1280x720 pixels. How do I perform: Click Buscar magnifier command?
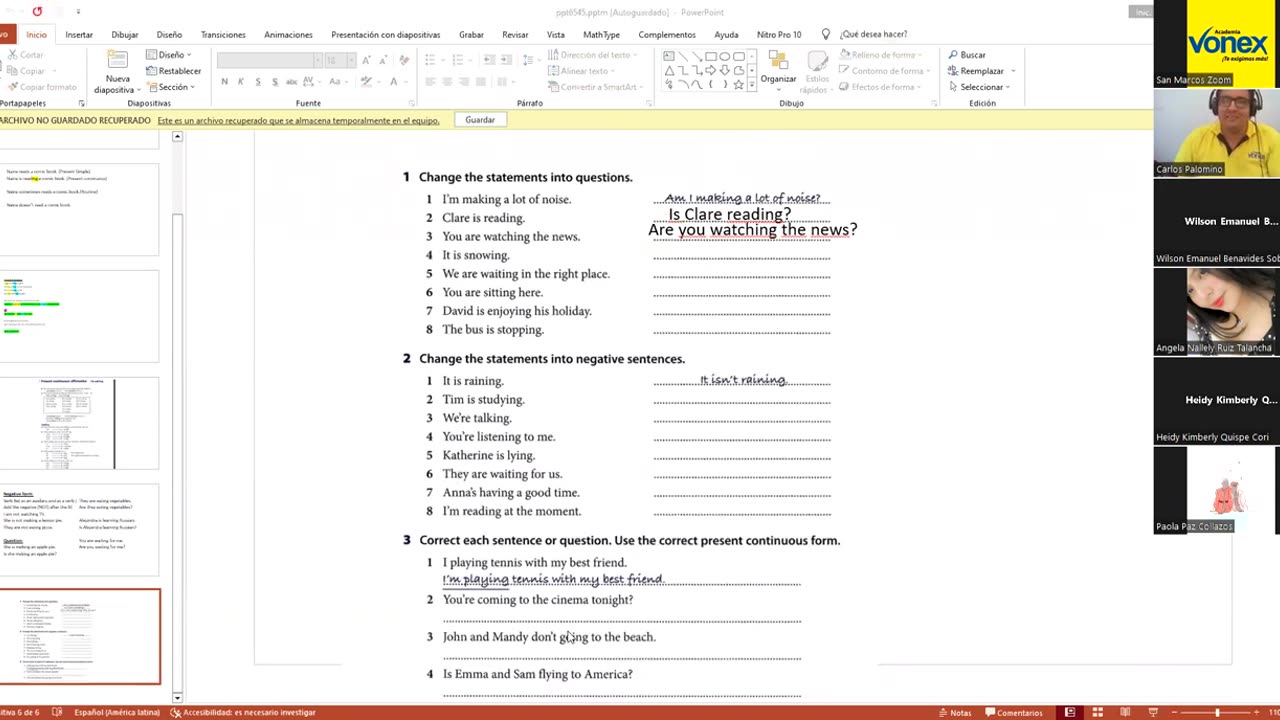pos(967,55)
